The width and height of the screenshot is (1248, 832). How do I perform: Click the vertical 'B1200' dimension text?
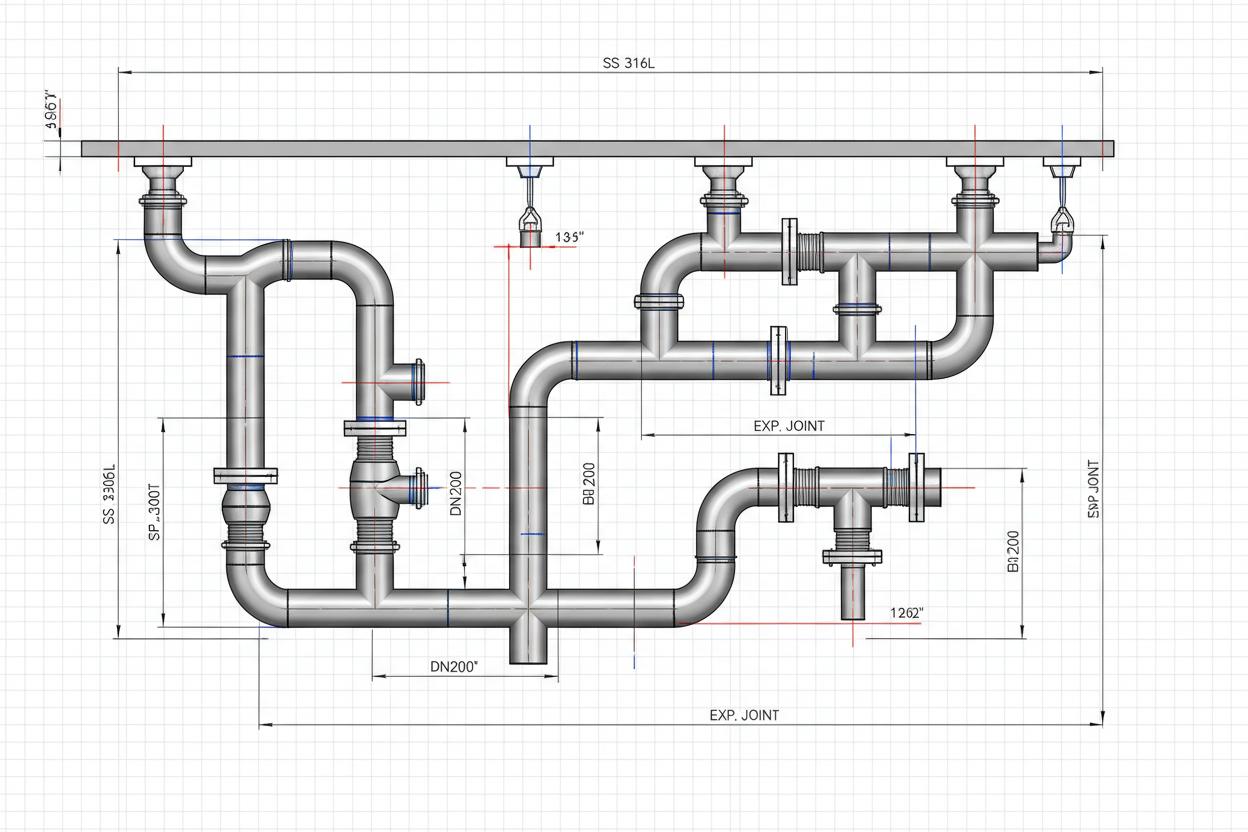tap(1012, 552)
